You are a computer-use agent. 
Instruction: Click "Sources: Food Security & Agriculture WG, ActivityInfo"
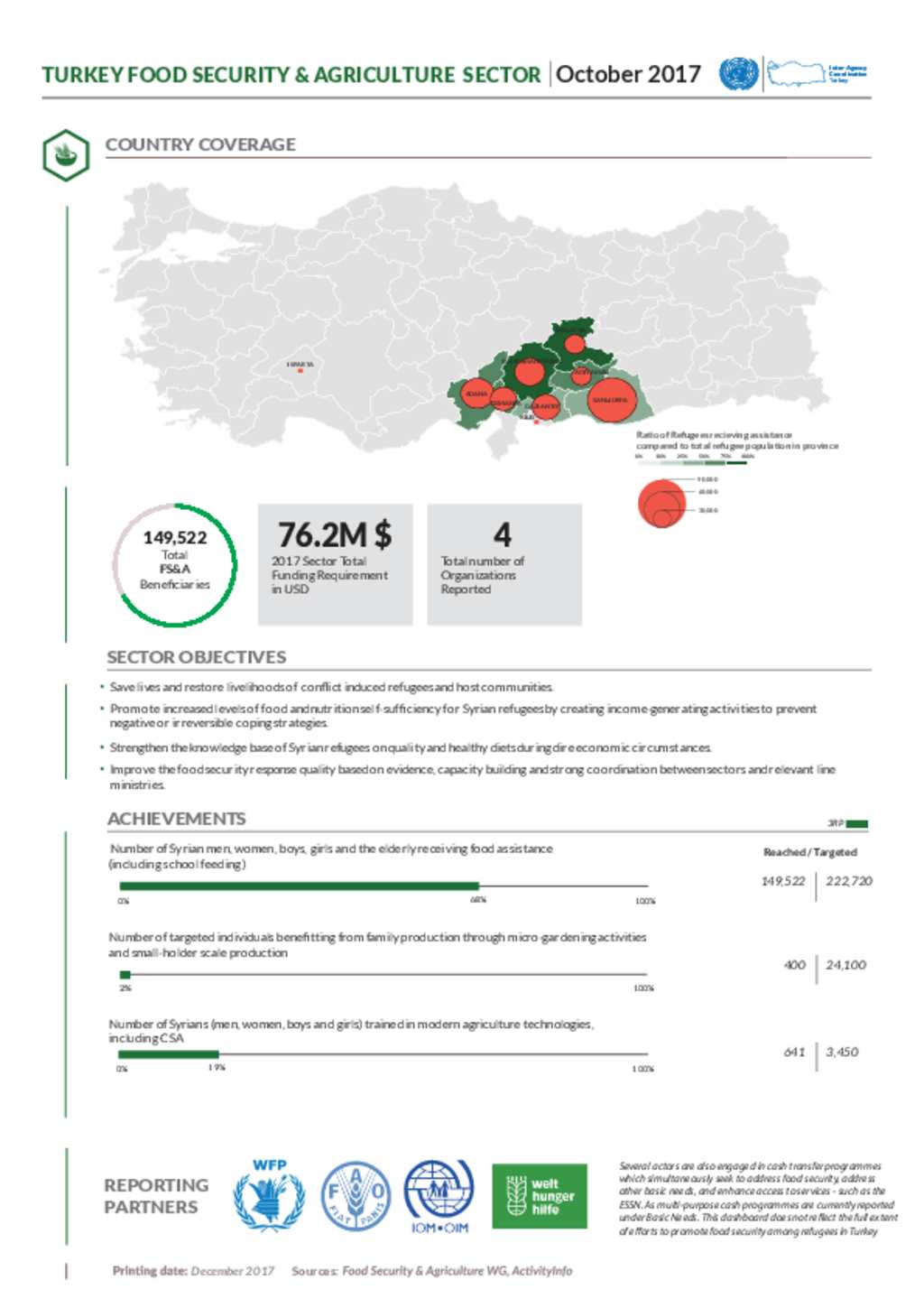pos(431,1271)
